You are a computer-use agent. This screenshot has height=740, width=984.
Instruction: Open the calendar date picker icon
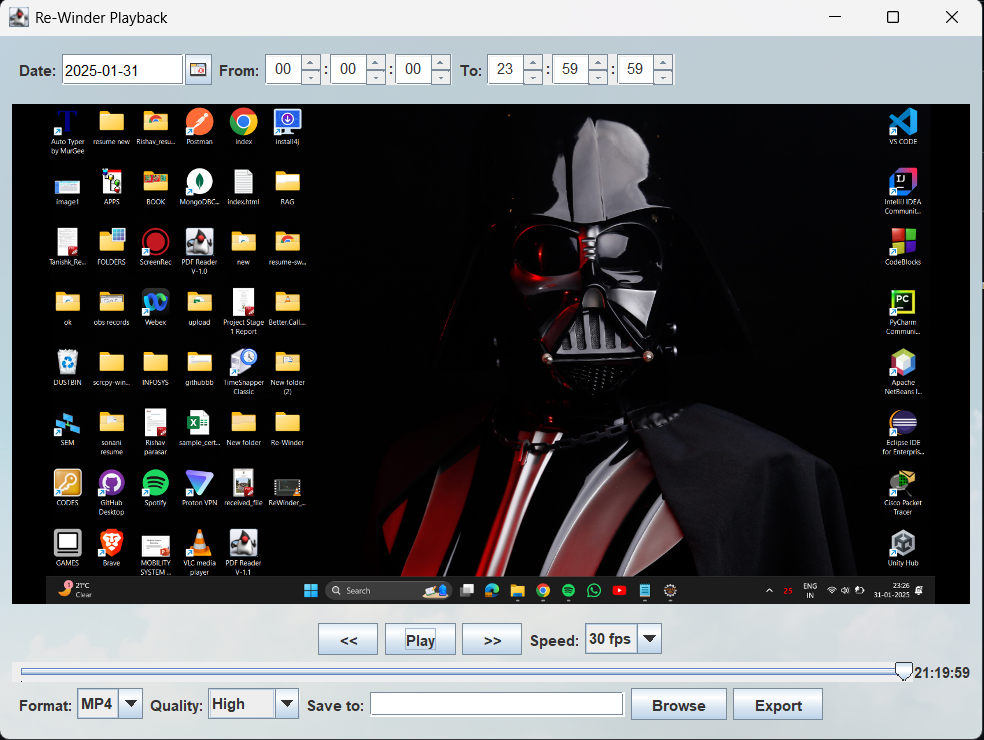tap(198, 70)
